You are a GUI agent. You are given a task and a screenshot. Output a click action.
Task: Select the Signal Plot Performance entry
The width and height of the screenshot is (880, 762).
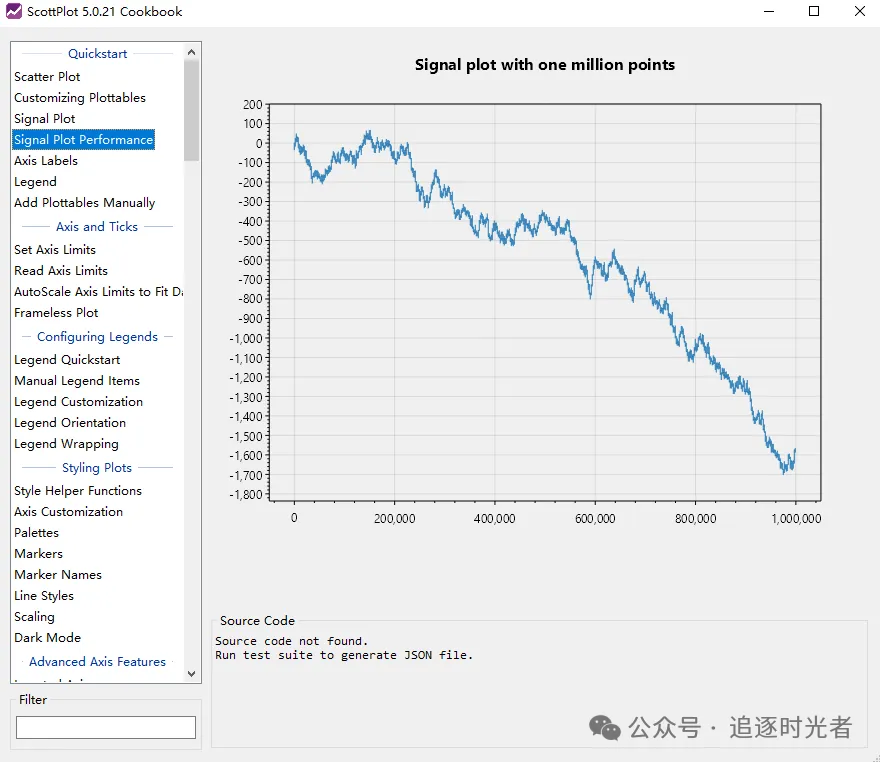pos(84,140)
